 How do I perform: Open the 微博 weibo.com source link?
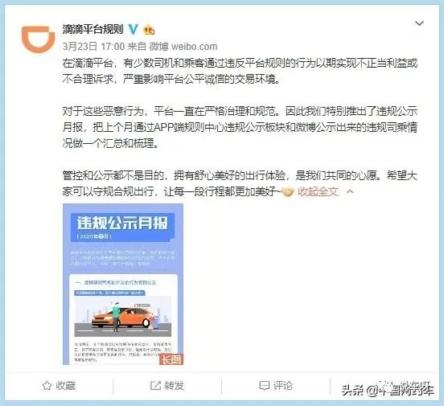coord(183,46)
